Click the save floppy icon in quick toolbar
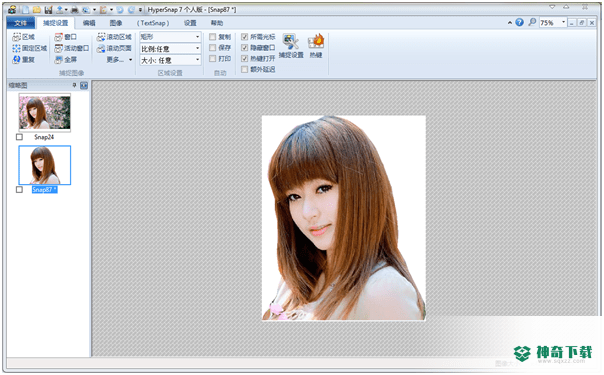Image resolution: width=604 pixels, height=375 pixels. tap(48, 10)
